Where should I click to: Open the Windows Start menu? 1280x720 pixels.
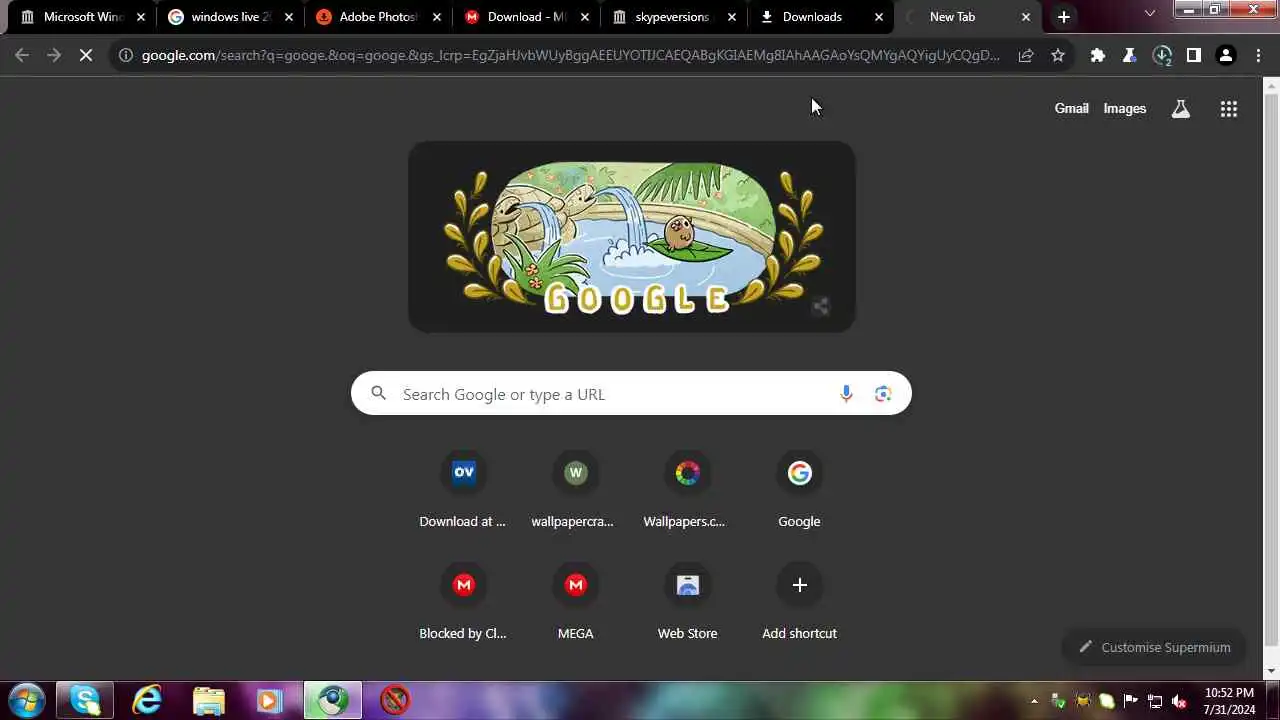[x=26, y=700]
